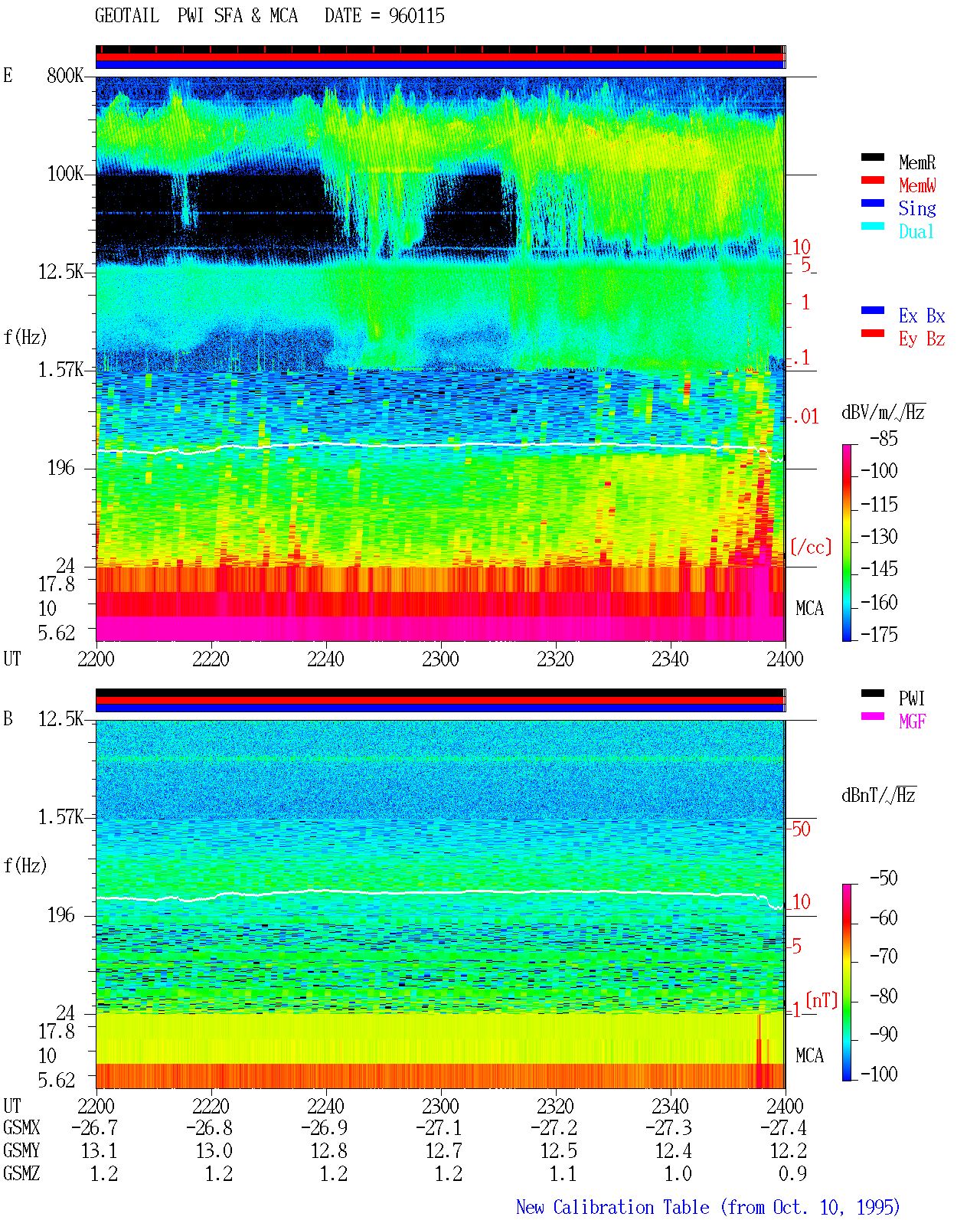The width and height of the screenshot is (980, 1220).
Task: Click the 'dBnT/√Hz' unit label
Action: (x=879, y=795)
